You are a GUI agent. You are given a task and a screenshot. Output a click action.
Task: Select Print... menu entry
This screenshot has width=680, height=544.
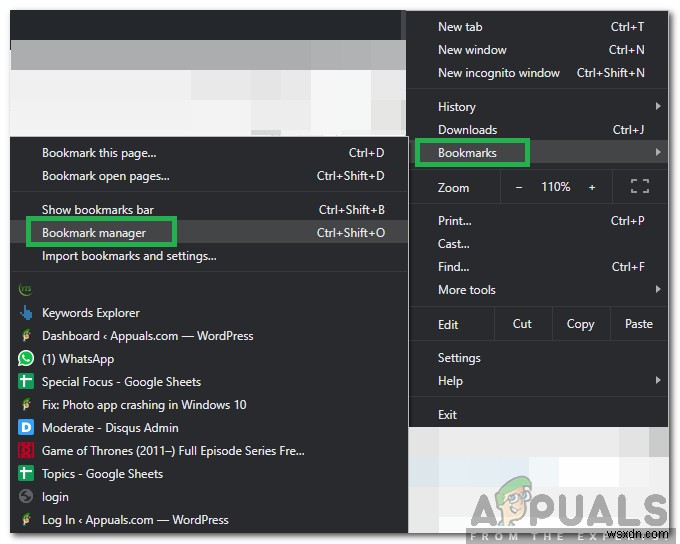tap(538, 221)
